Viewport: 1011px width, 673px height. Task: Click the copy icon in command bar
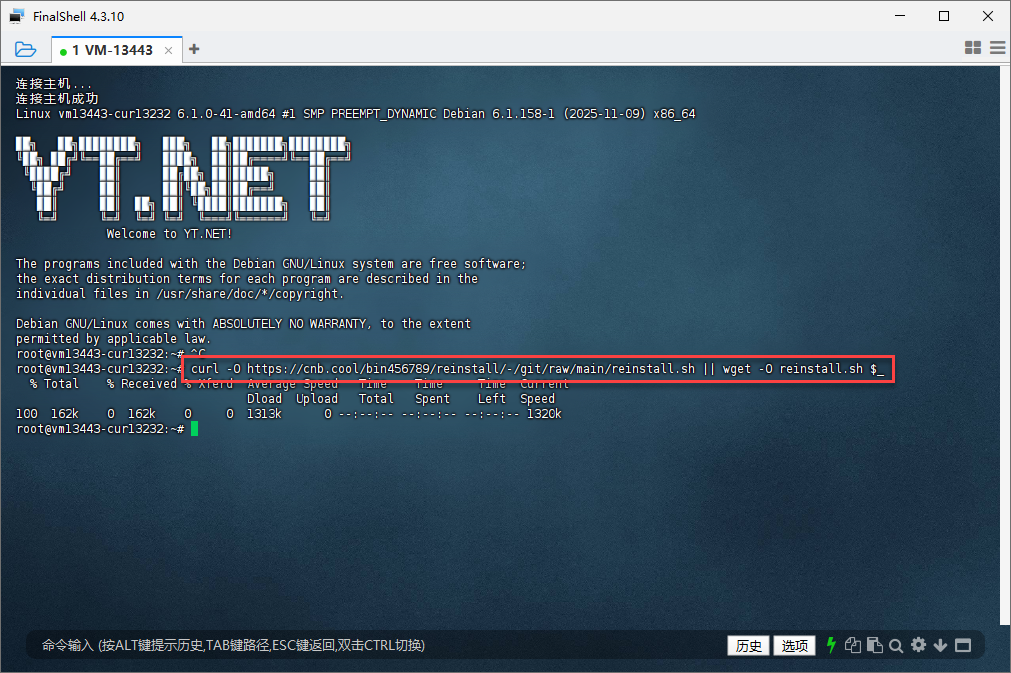pyautogui.click(x=852, y=645)
